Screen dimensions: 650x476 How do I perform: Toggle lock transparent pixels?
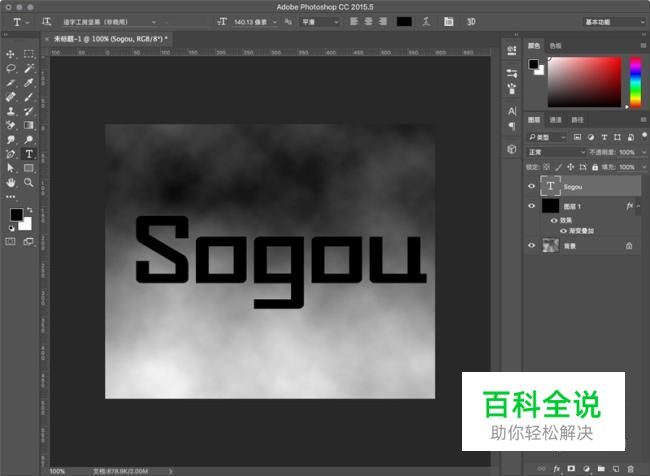[547, 167]
